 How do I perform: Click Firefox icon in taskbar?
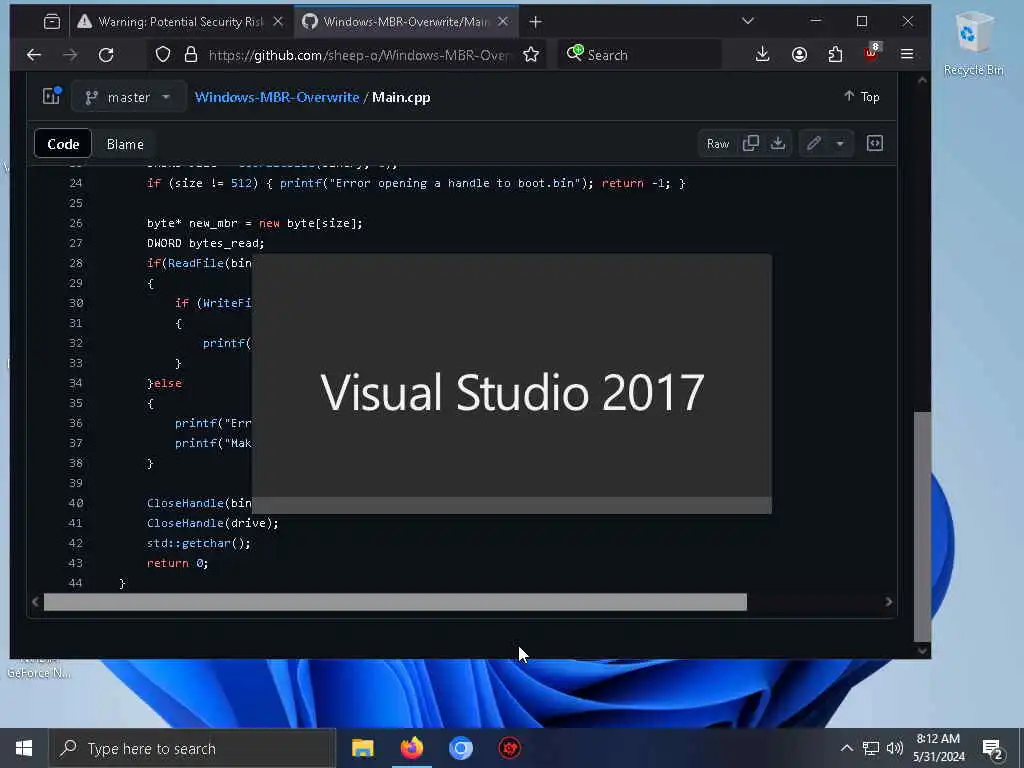point(411,748)
